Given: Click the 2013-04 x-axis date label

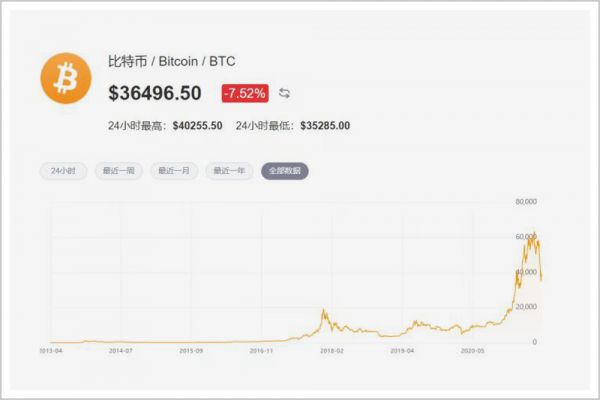Looking at the screenshot, I should [51, 352].
